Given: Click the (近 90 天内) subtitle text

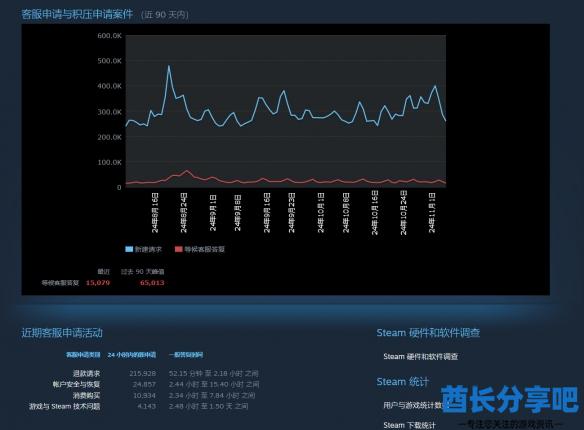Looking at the screenshot, I should [x=165, y=15].
